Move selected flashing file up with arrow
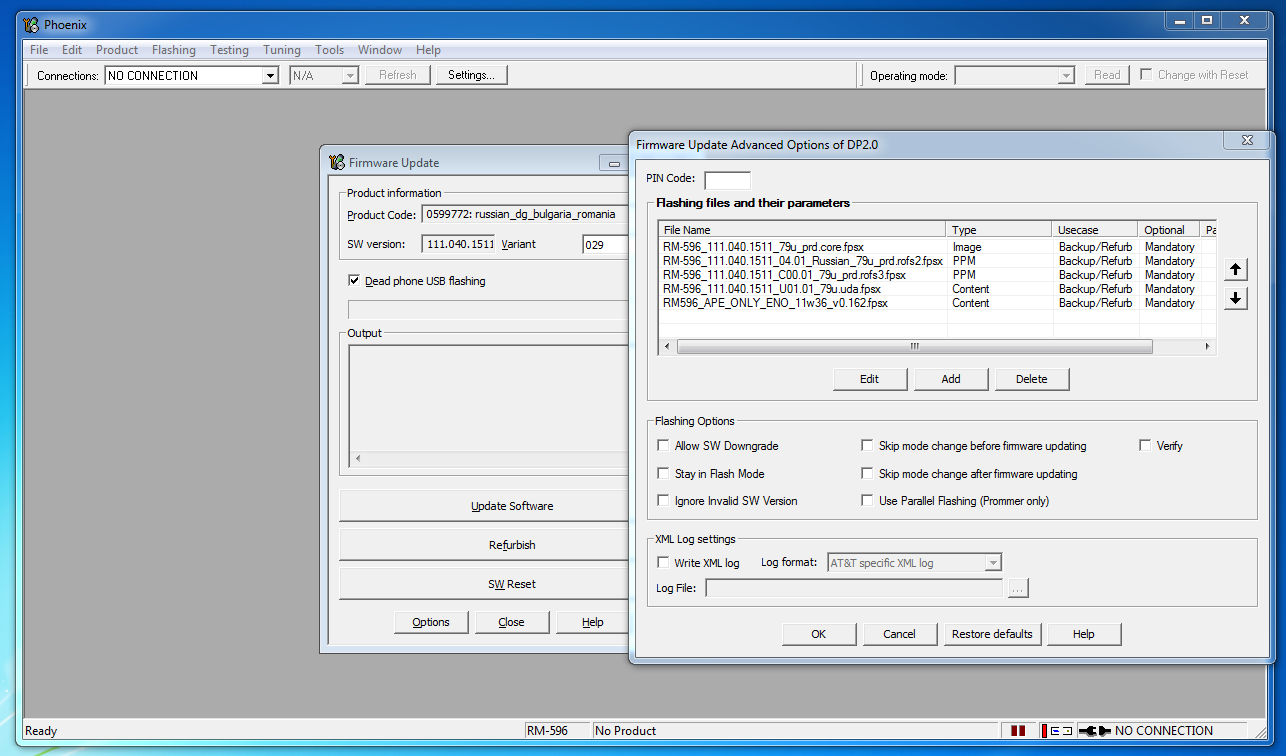 pos(1236,270)
